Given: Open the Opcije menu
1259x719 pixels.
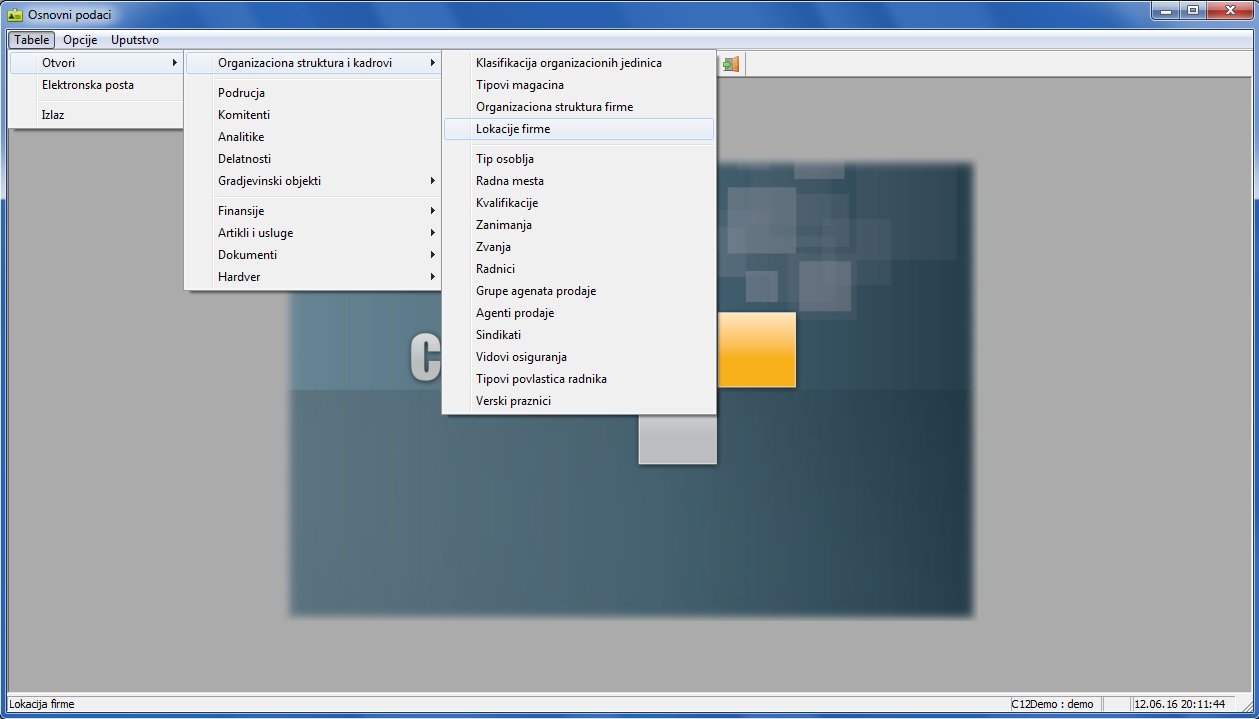Looking at the screenshot, I should click(x=80, y=40).
